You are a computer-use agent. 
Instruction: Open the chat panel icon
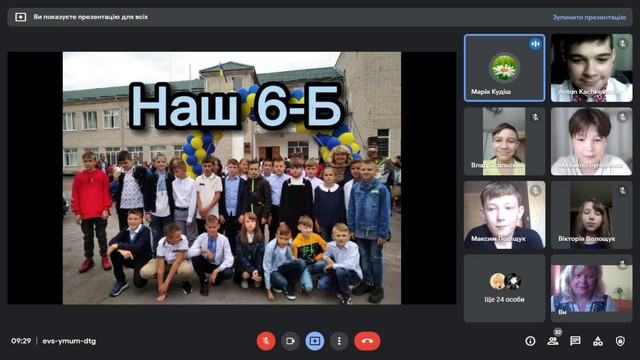coord(575,341)
